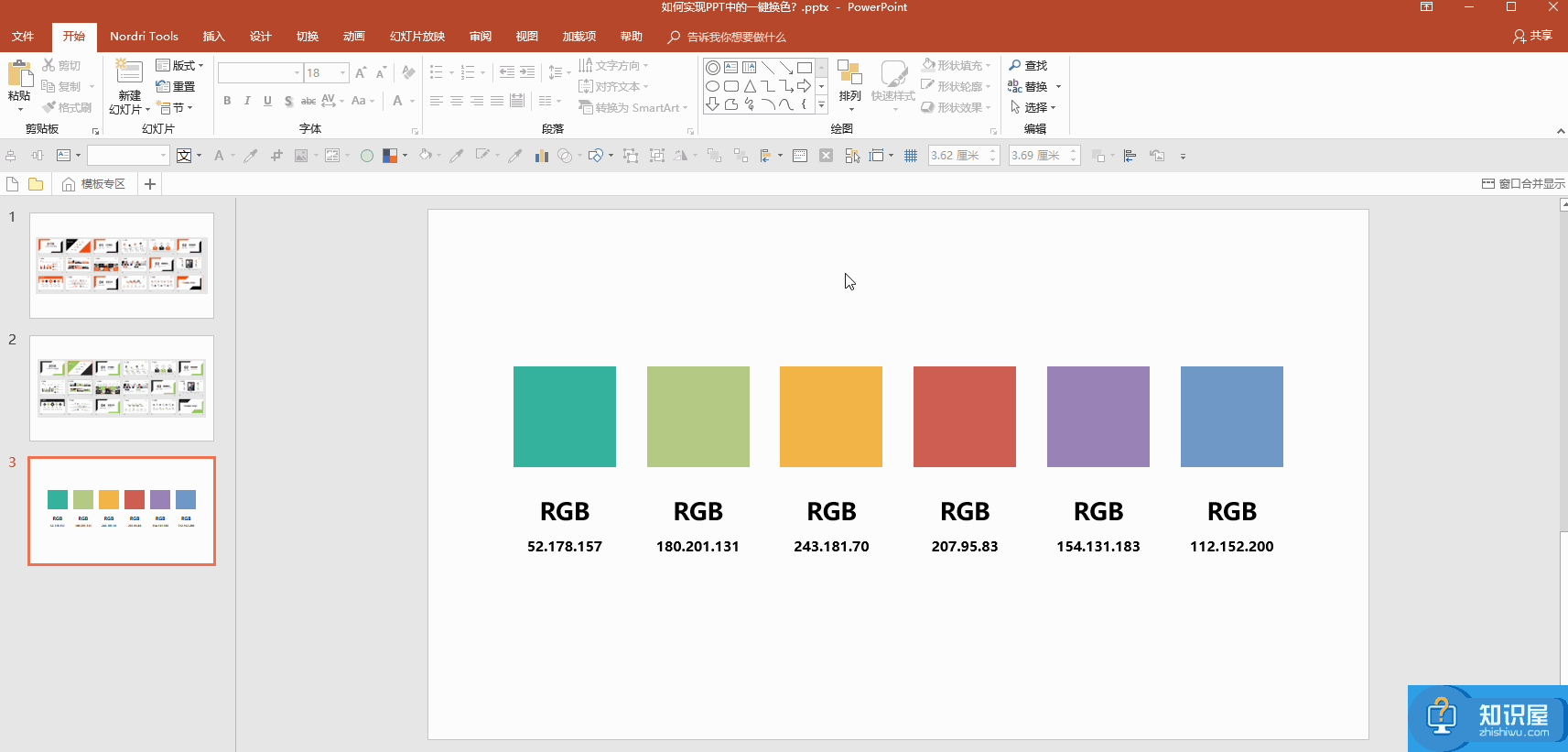Toggle text Shadow formatting

pyautogui.click(x=288, y=101)
